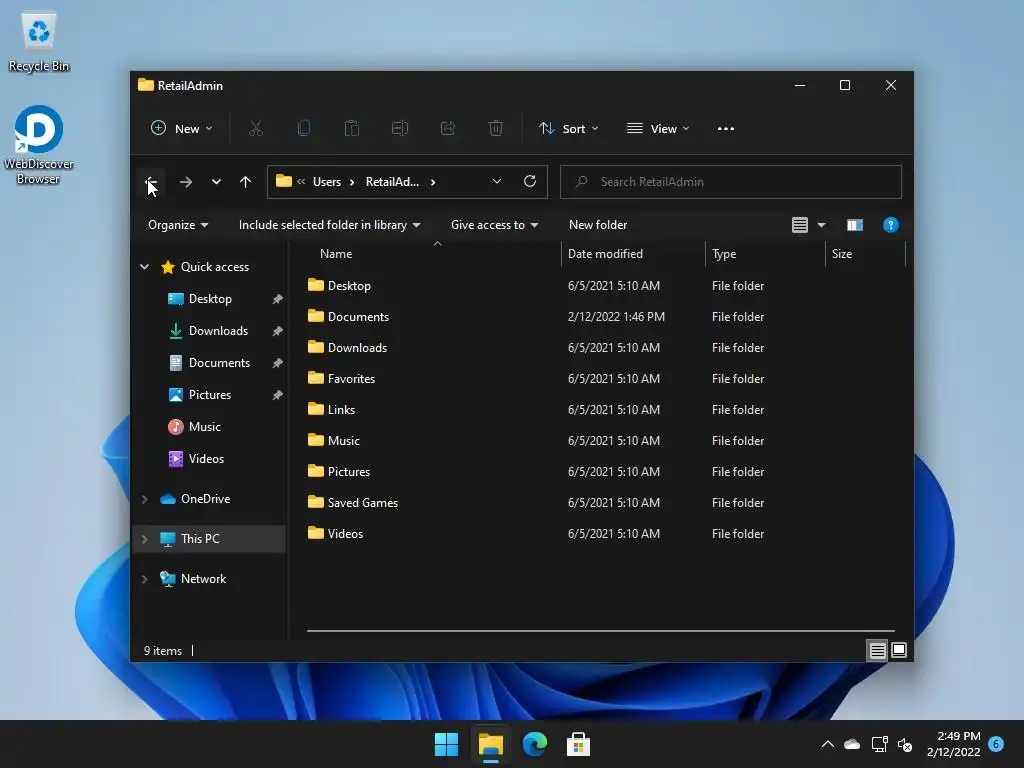Open the notification count badge
The height and width of the screenshot is (768, 1024).
click(996, 743)
